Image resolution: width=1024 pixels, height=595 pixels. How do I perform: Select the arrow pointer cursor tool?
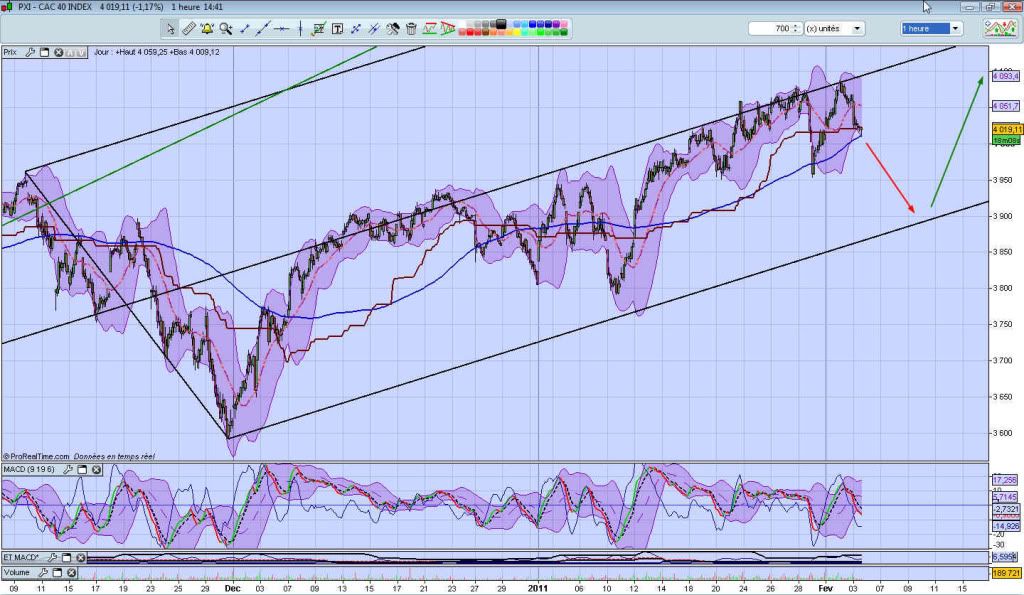(x=173, y=29)
